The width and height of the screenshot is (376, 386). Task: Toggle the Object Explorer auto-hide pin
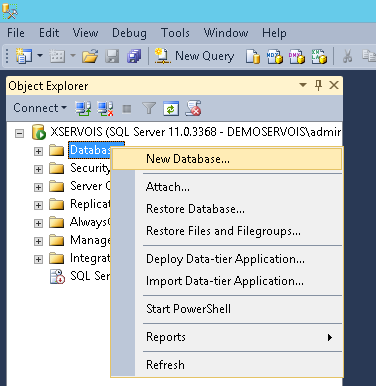coord(318,85)
